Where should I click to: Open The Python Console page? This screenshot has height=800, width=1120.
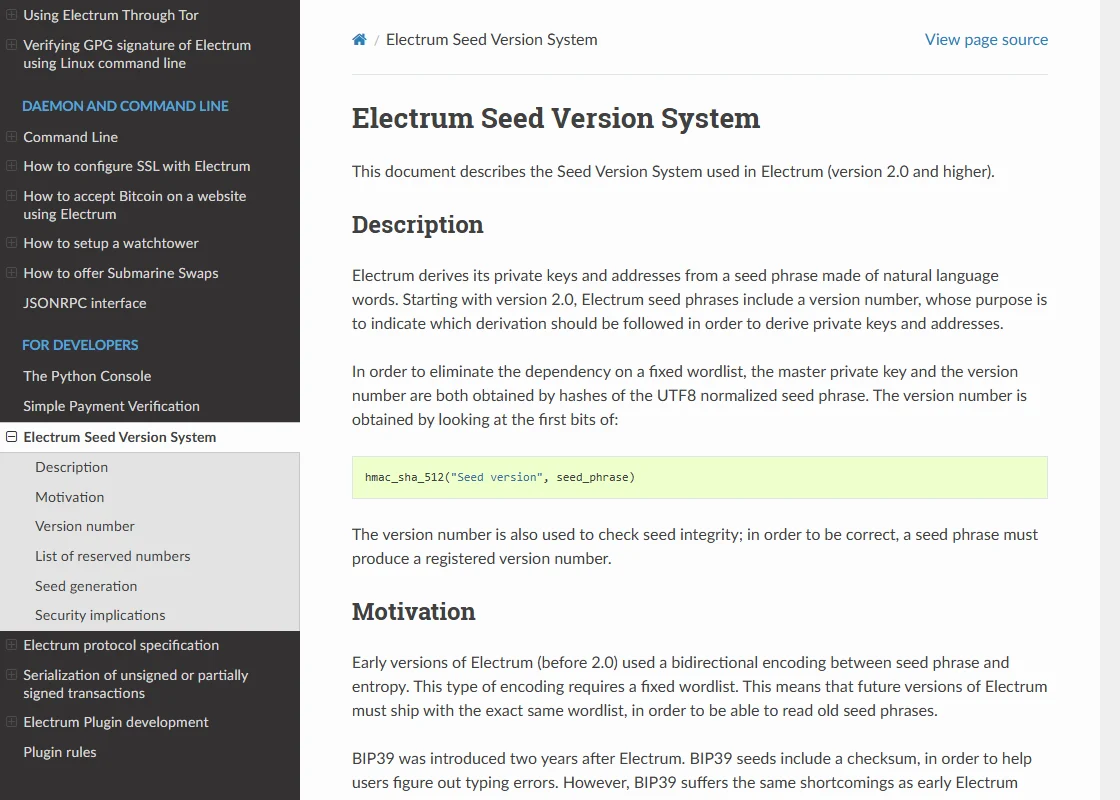(x=87, y=376)
